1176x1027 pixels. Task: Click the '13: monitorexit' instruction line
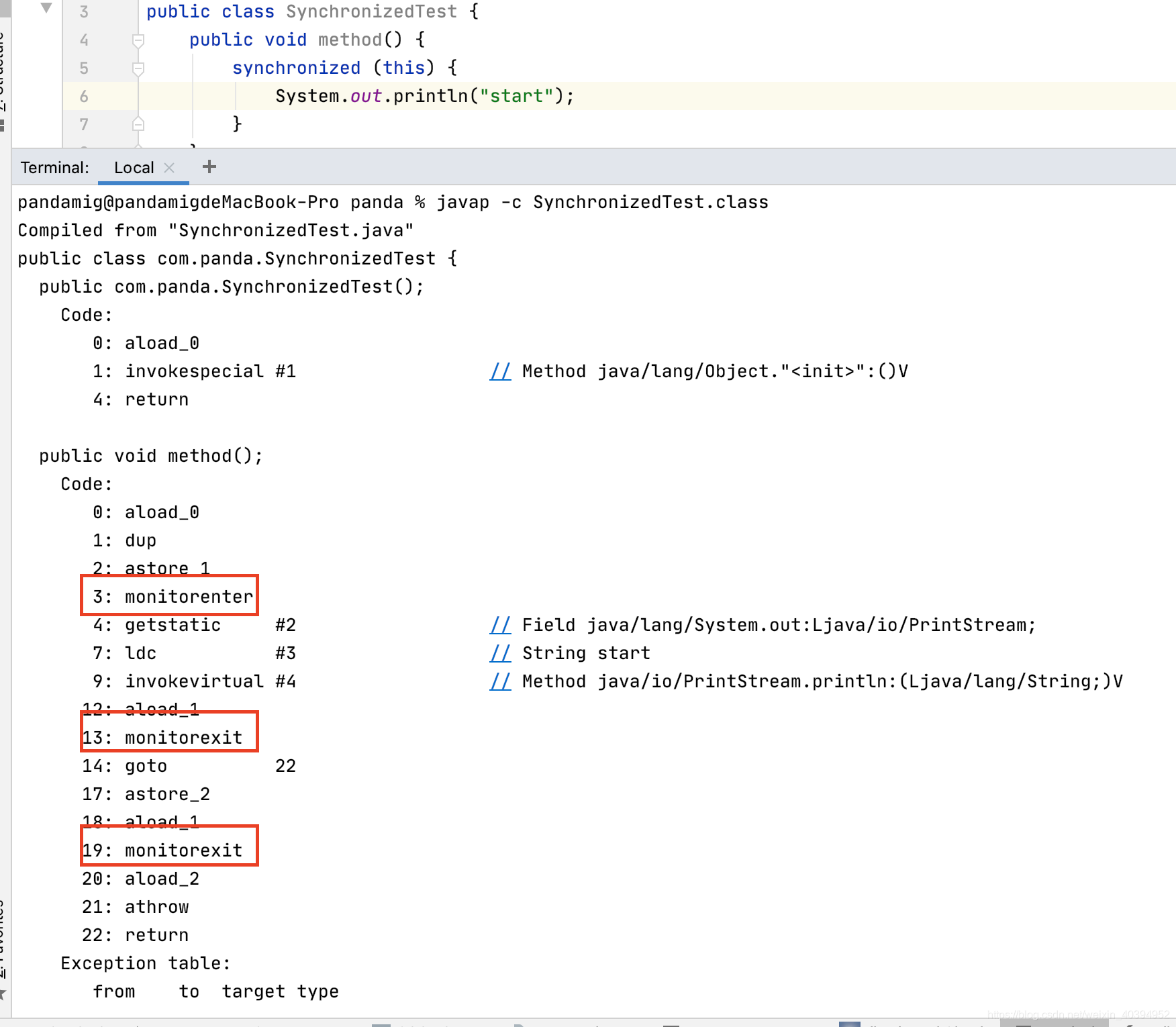click(162, 738)
